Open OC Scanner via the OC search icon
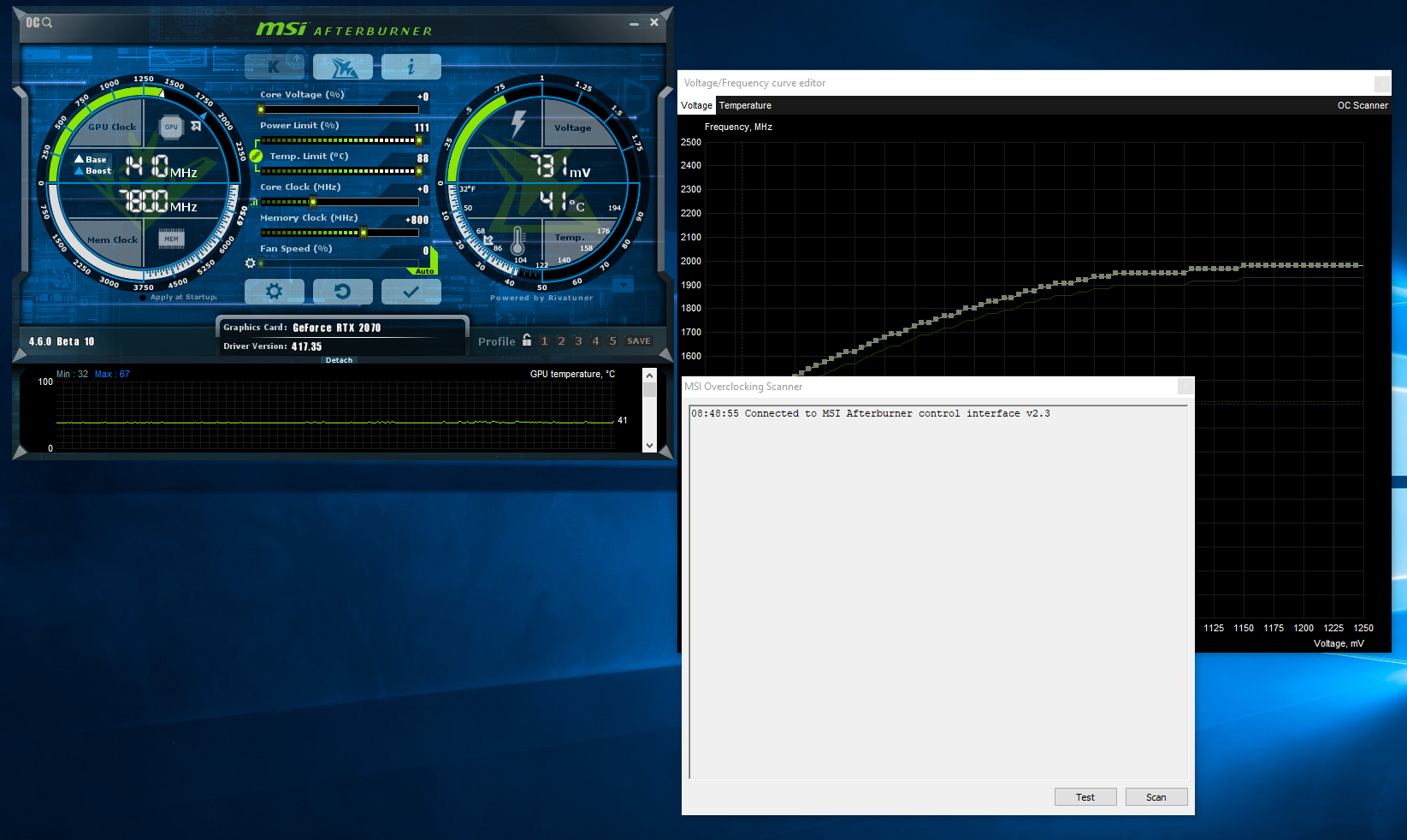 (x=38, y=22)
